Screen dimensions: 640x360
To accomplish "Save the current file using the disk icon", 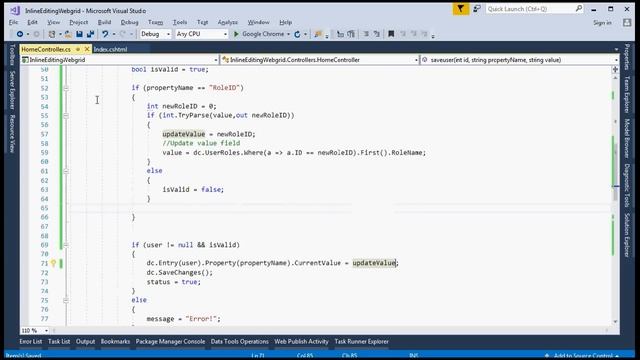I will 79,34.
